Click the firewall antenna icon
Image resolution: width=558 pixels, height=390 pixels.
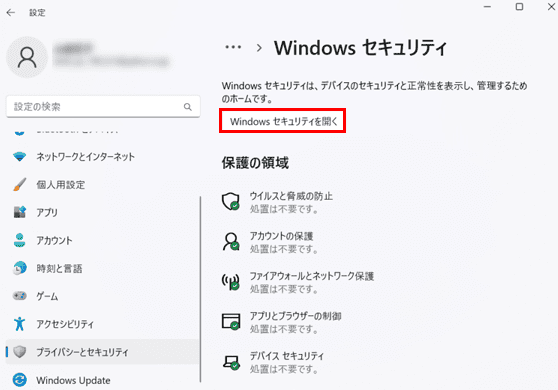(231, 282)
